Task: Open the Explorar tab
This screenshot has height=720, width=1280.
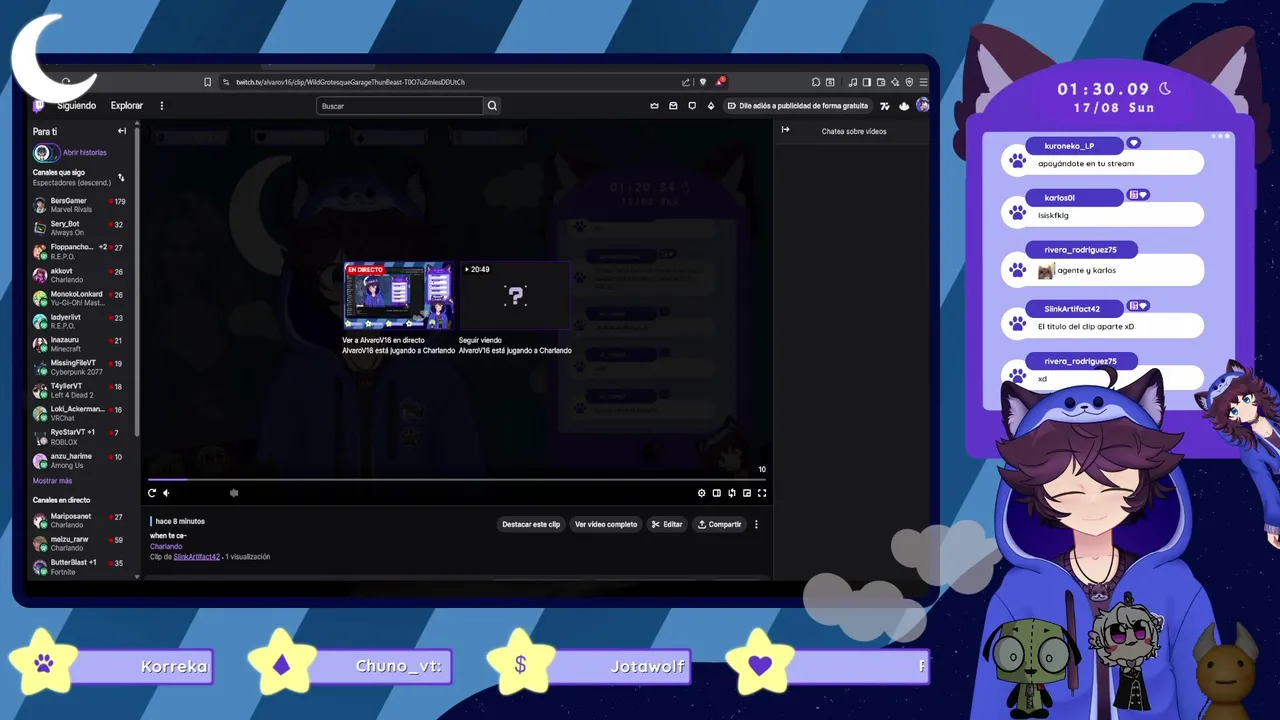Action: tap(127, 106)
